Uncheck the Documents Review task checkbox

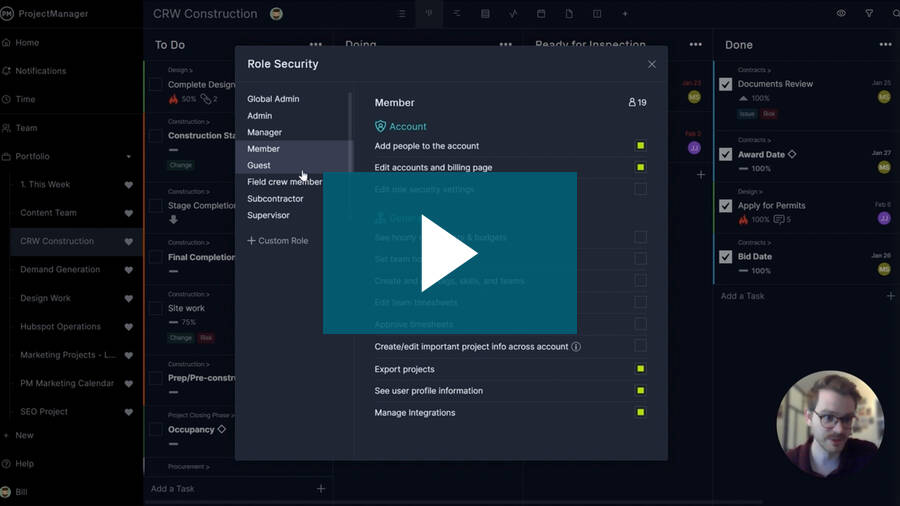pos(726,84)
